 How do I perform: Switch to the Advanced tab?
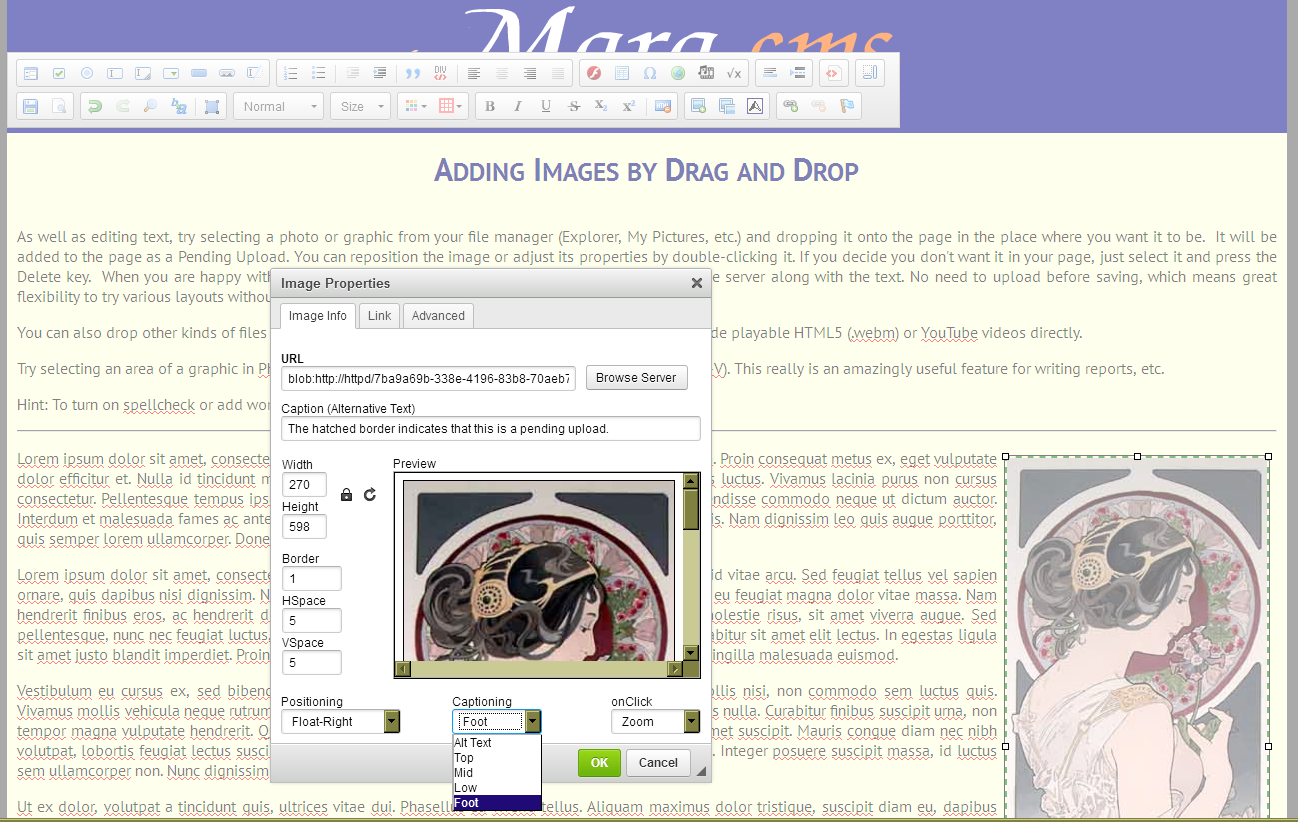tap(438, 315)
